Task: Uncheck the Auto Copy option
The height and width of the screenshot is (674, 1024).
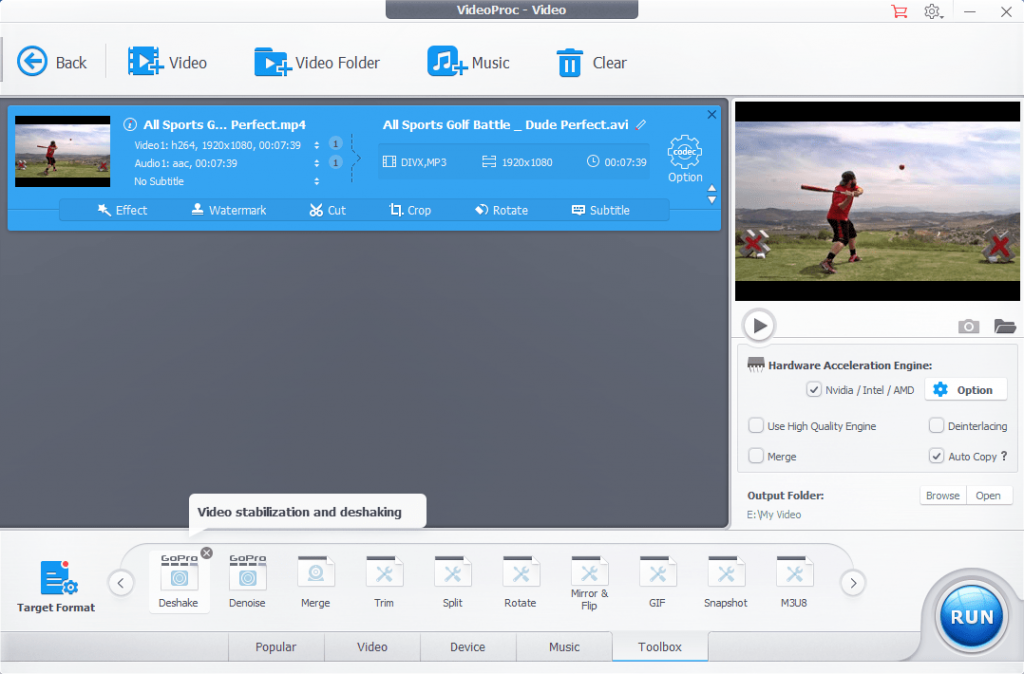Action: [936, 456]
